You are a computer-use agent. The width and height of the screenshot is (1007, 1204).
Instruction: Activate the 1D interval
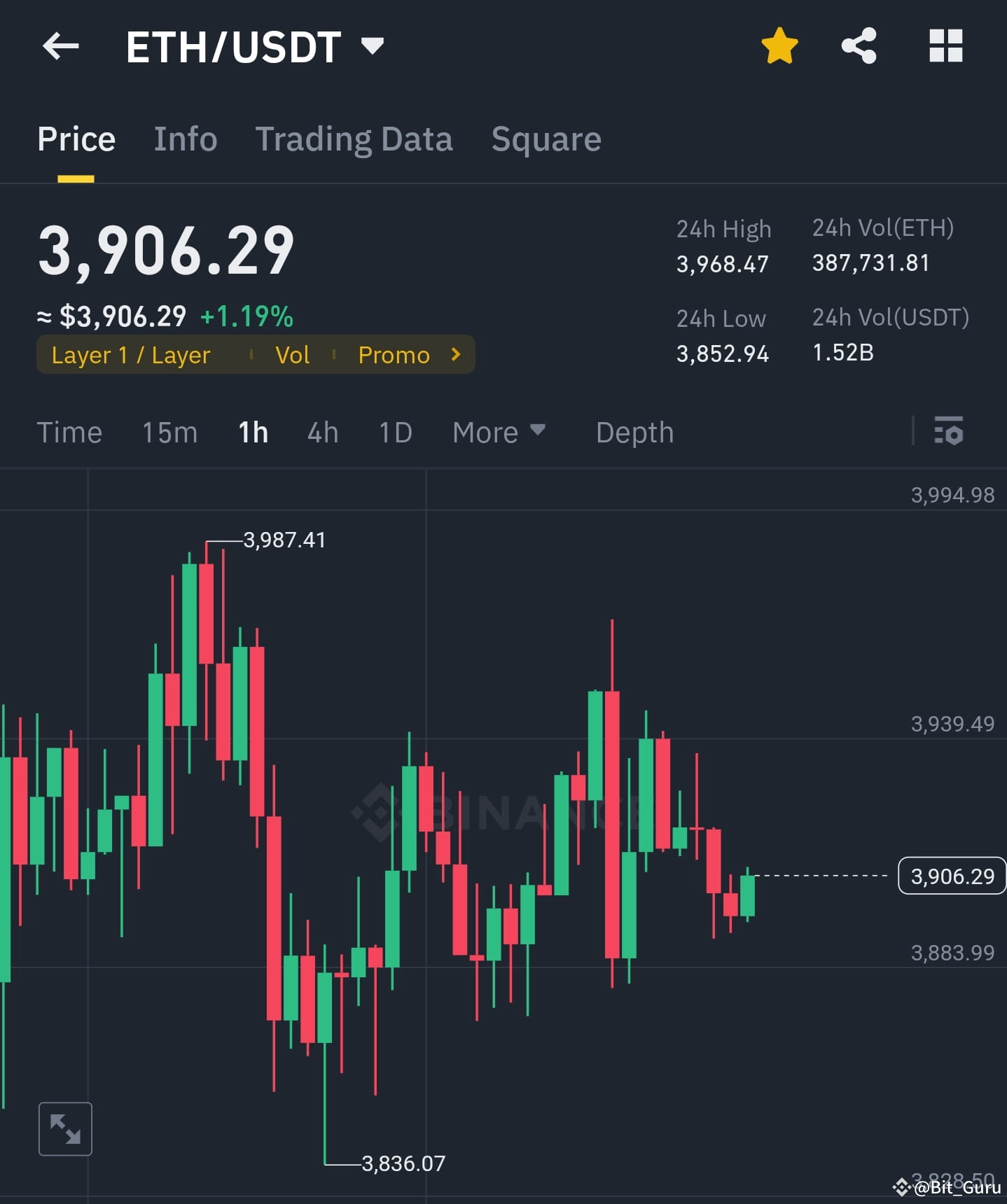[395, 433]
